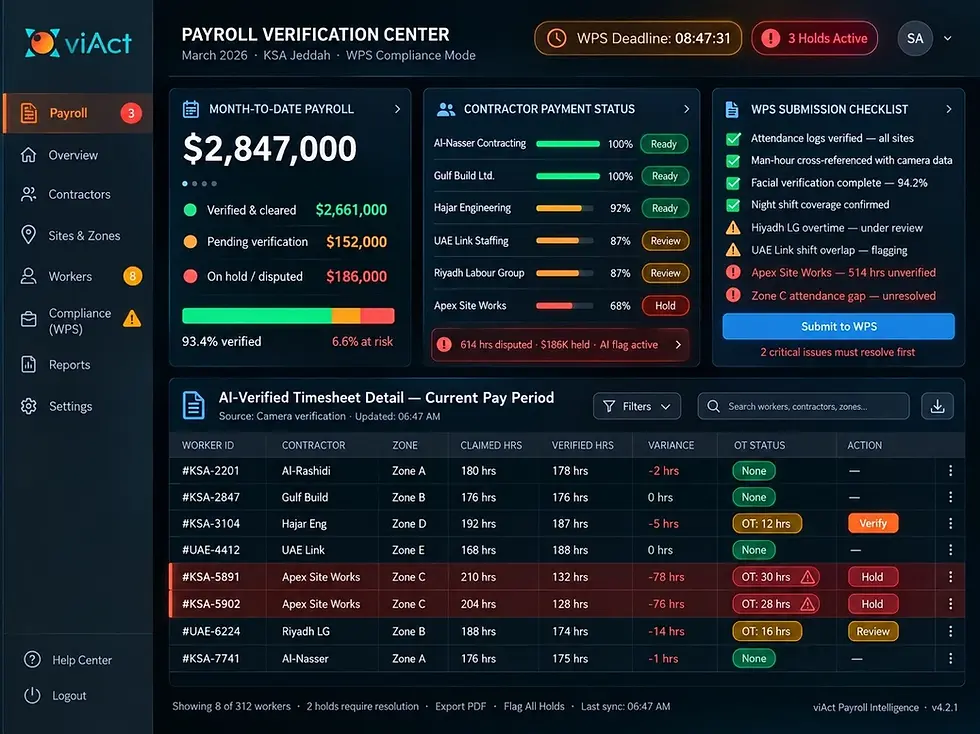The width and height of the screenshot is (980, 734).
Task: Click the $2,661,000 verified amount
Action: [x=351, y=210]
